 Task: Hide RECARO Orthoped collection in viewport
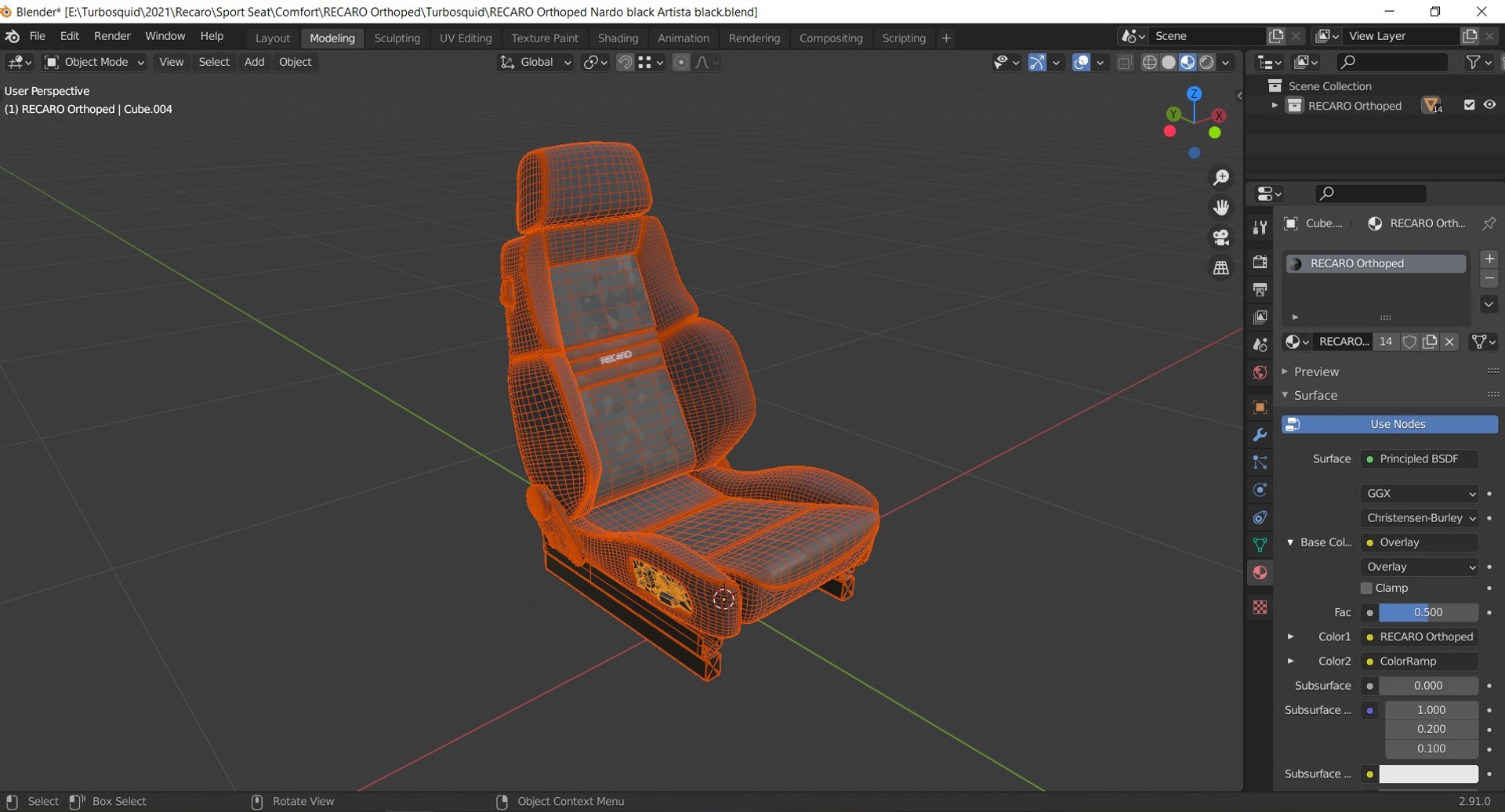[x=1489, y=105]
